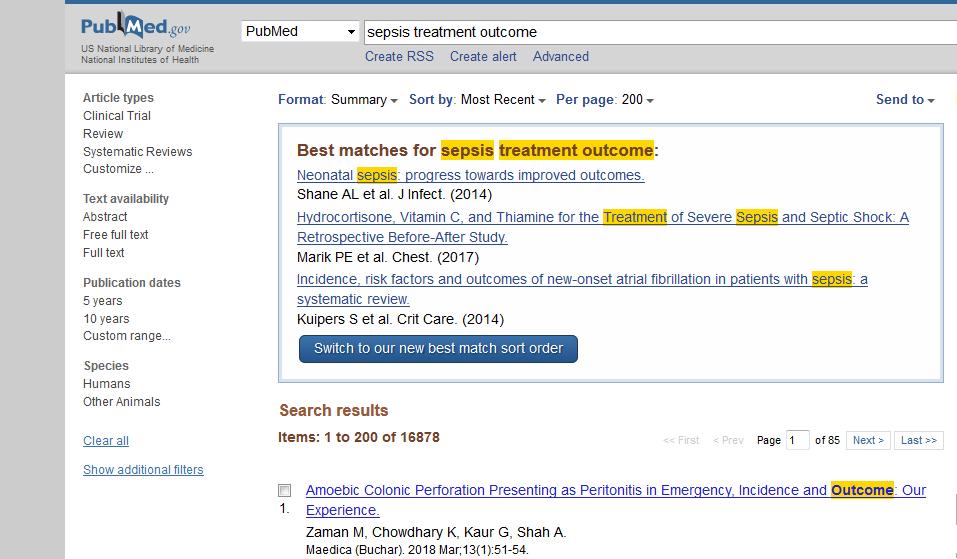
Task: Filter results by Full text
Action: tap(103, 253)
